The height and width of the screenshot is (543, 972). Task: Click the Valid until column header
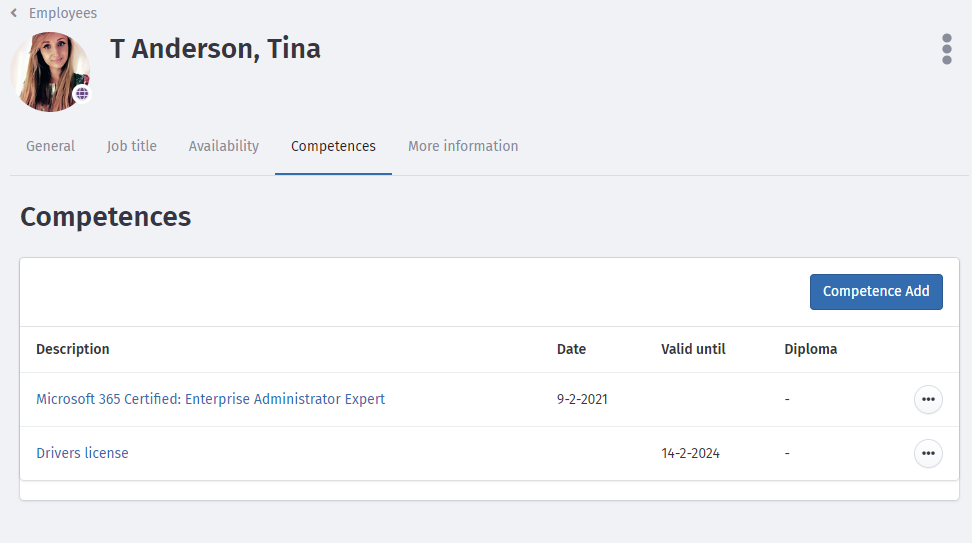pyautogui.click(x=693, y=349)
